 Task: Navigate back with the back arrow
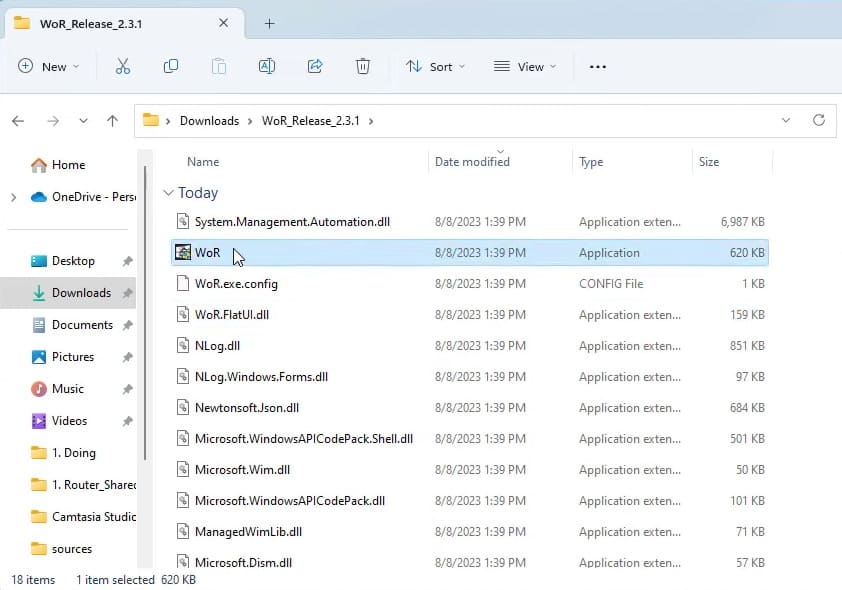point(18,121)
